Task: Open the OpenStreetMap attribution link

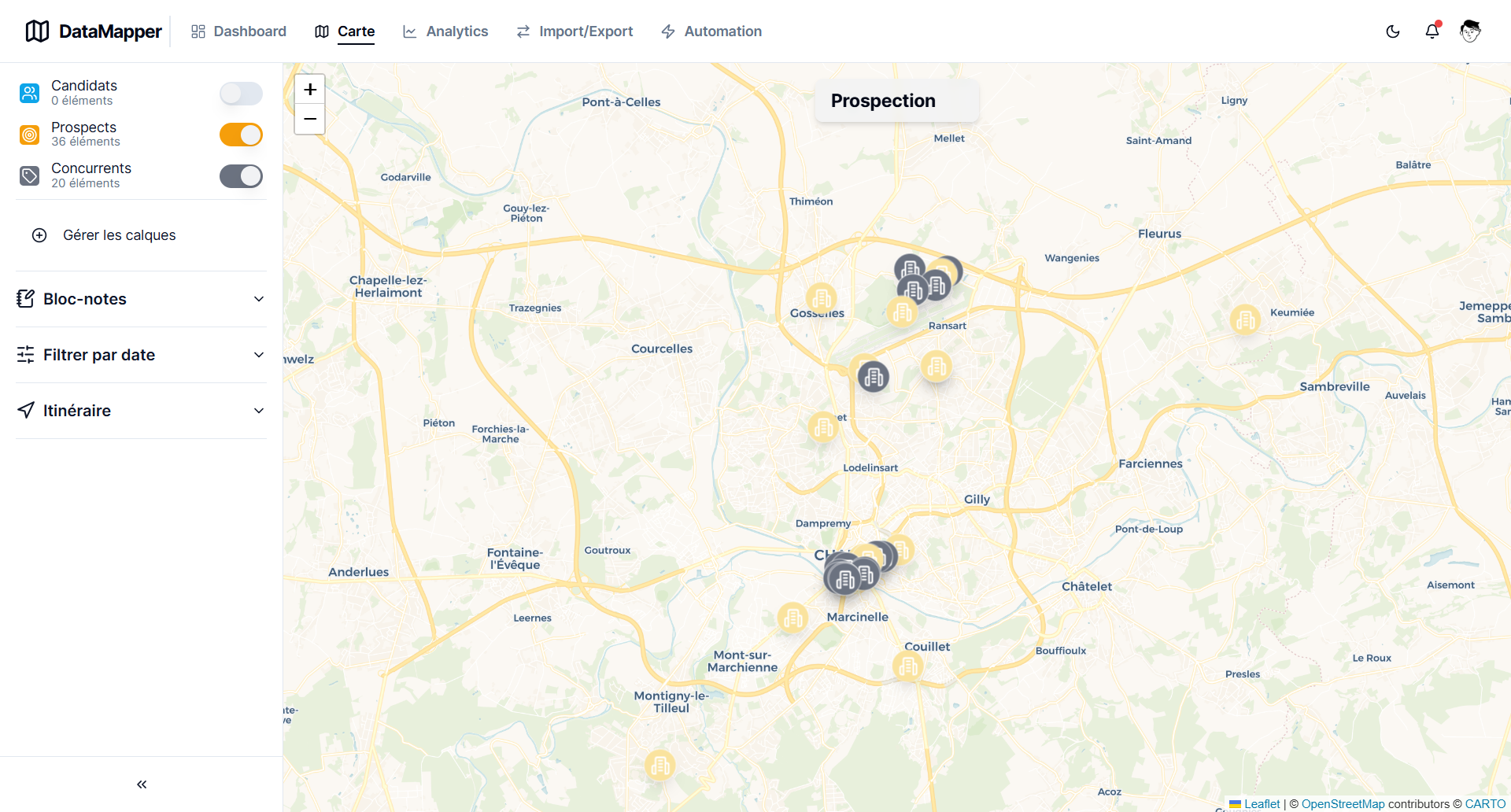Action: (x=1342, y=804)
